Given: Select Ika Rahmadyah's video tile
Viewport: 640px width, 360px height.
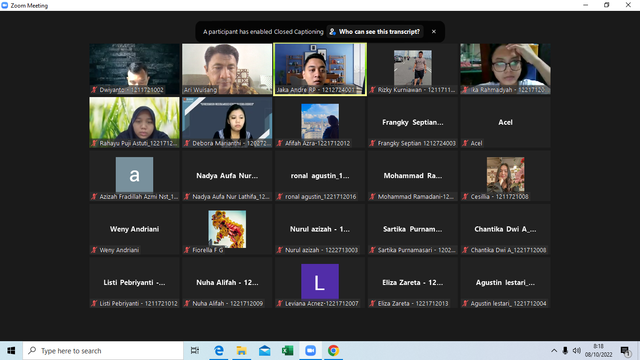Looking at the screenshot, I should click(x=505, y=69).
